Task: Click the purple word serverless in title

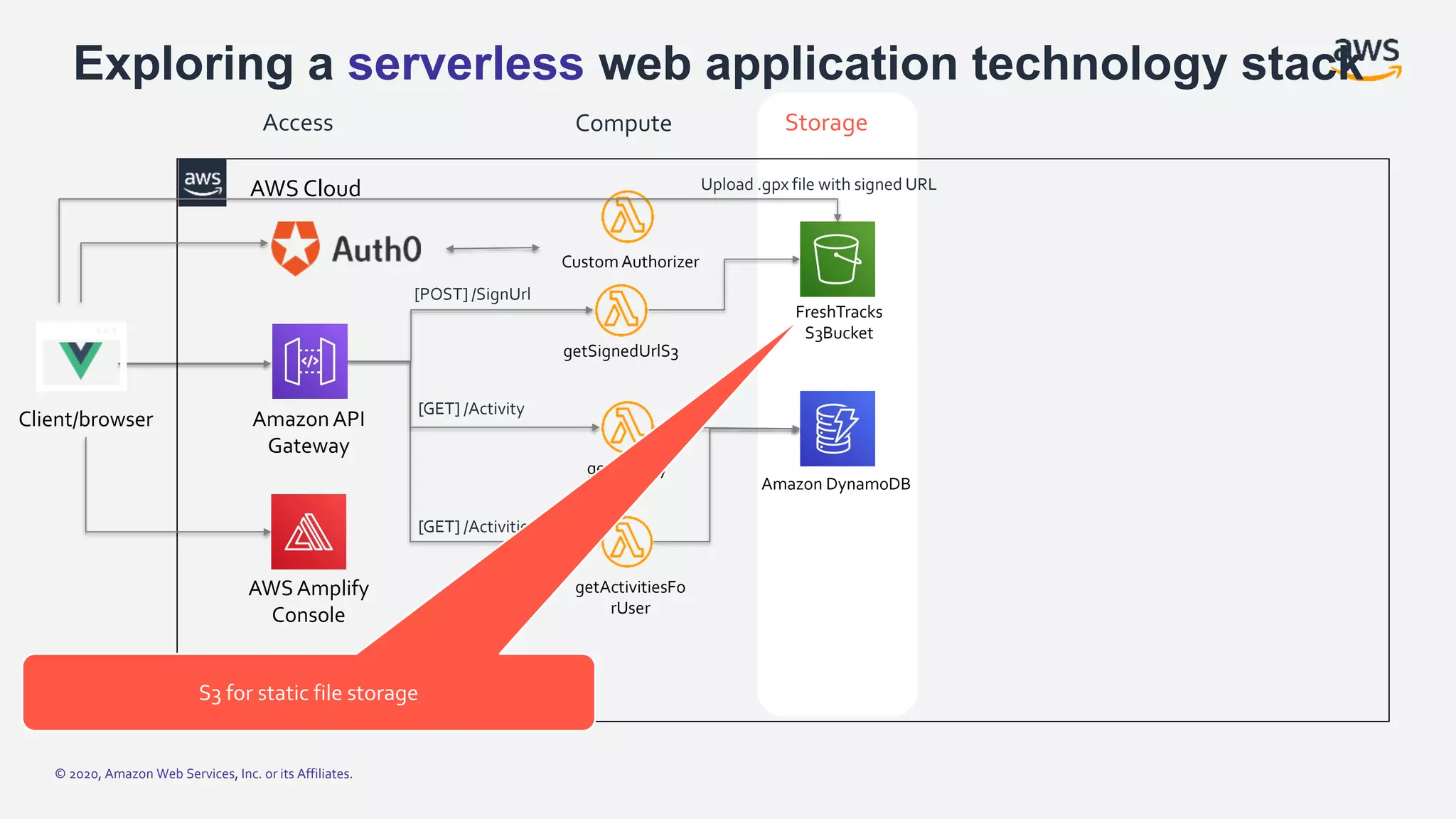Action: [x=466, y=64]
